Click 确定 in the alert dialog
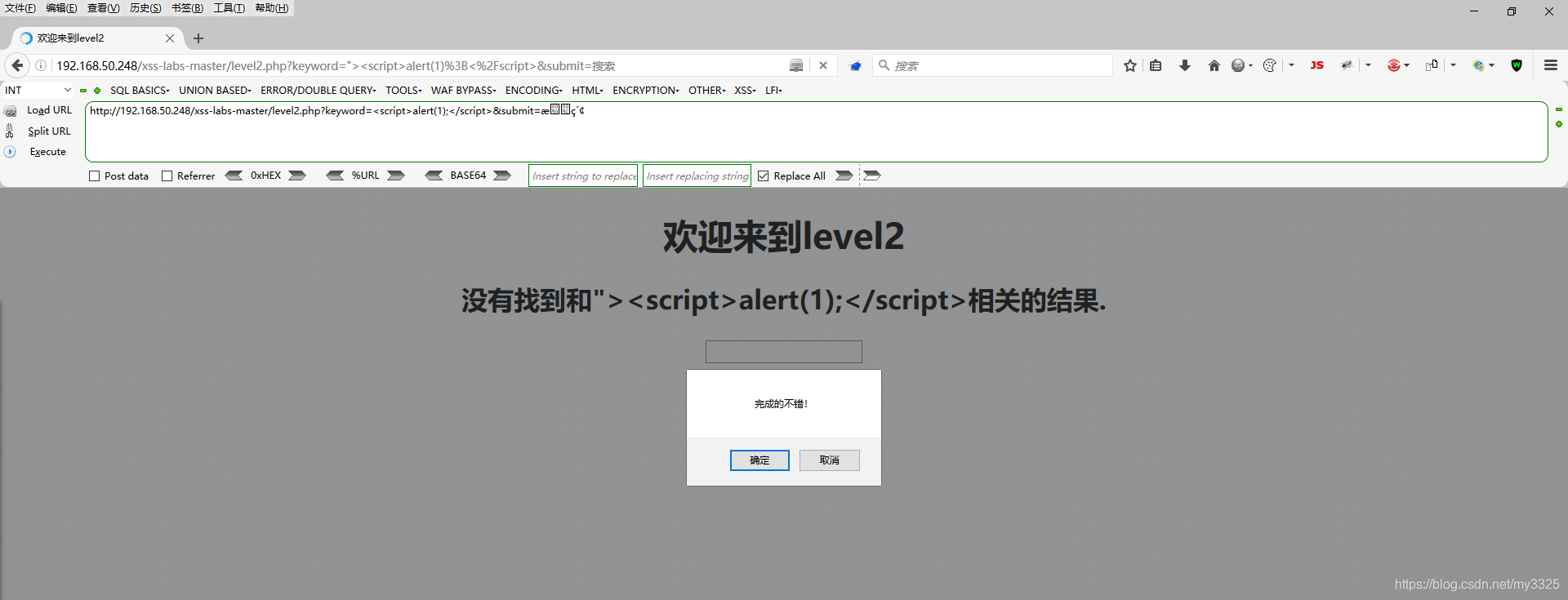 coord(759,460)
